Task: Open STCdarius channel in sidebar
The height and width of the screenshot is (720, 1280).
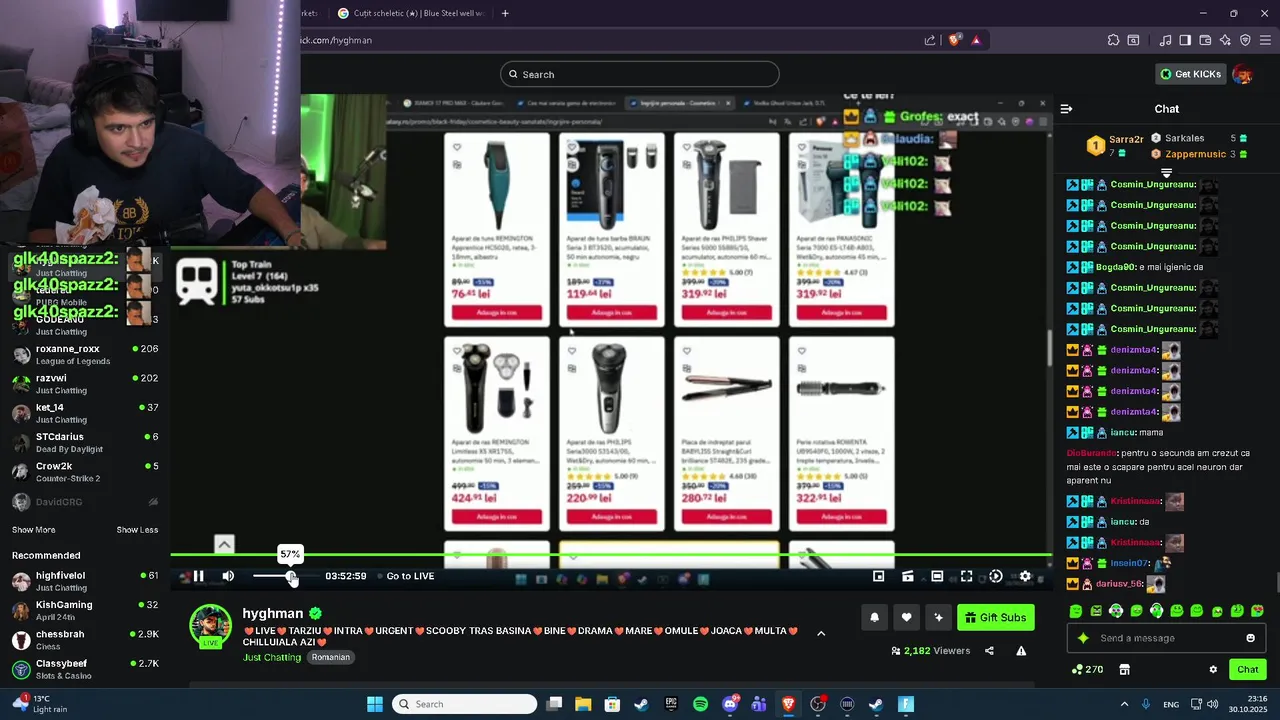Action: point(85,443)
